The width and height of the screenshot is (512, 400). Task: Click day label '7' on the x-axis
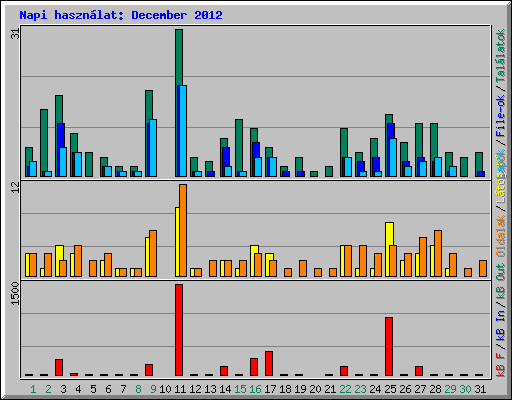pyautogui.click(x=123, y=389)
